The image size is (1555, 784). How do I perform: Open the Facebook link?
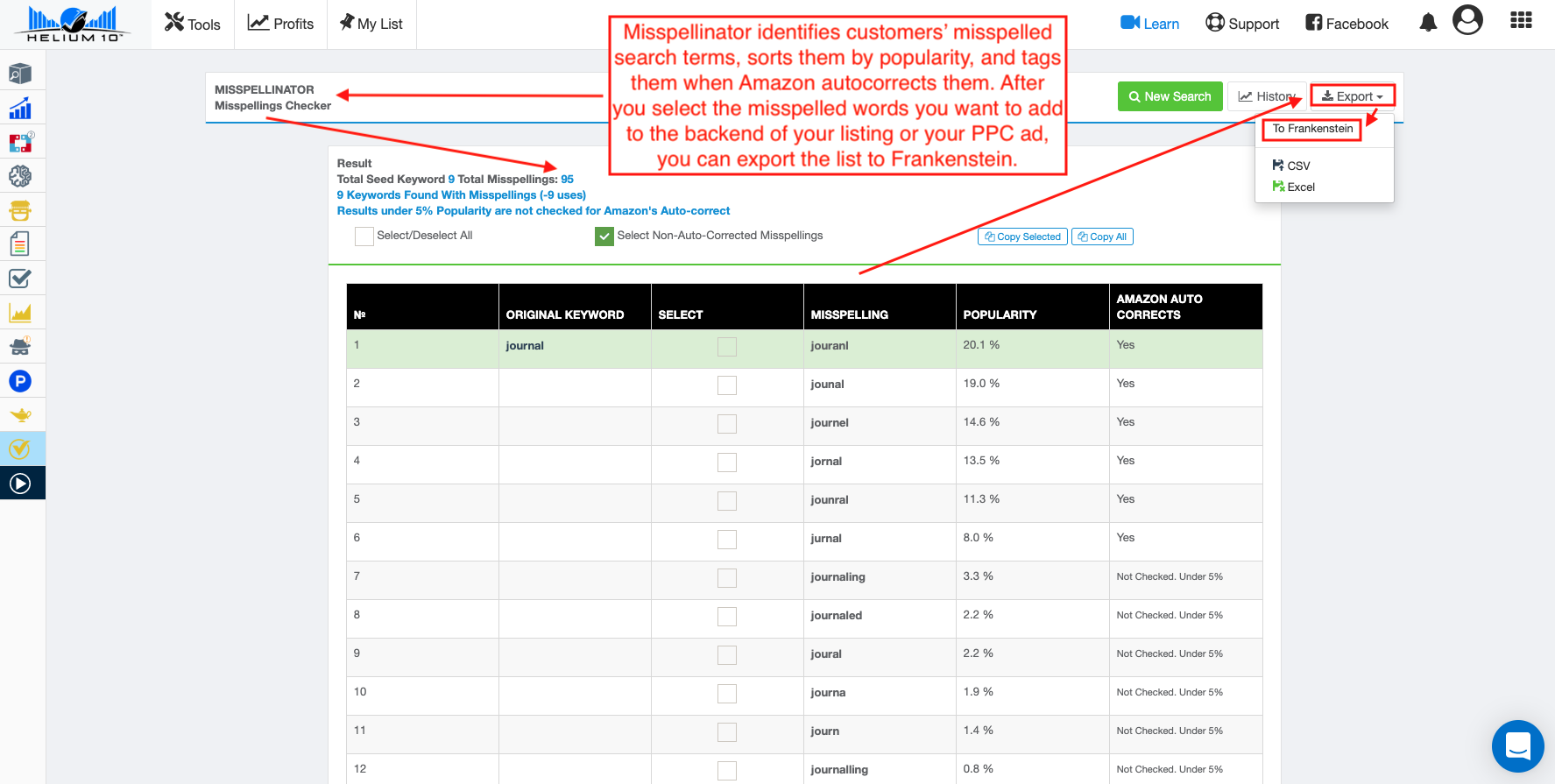pos(1346,24)
